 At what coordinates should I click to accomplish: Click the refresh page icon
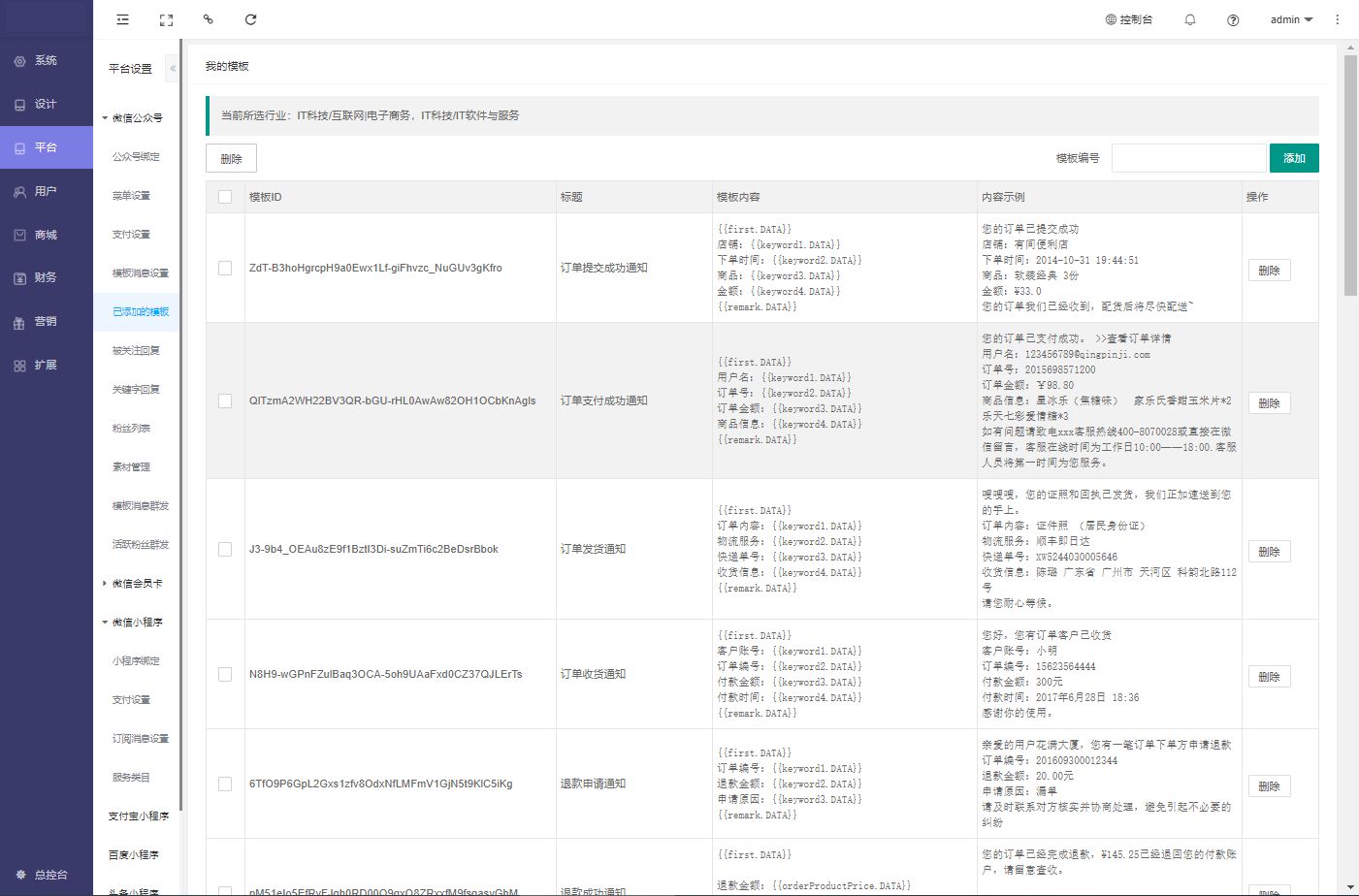click(x=250, y=19)
